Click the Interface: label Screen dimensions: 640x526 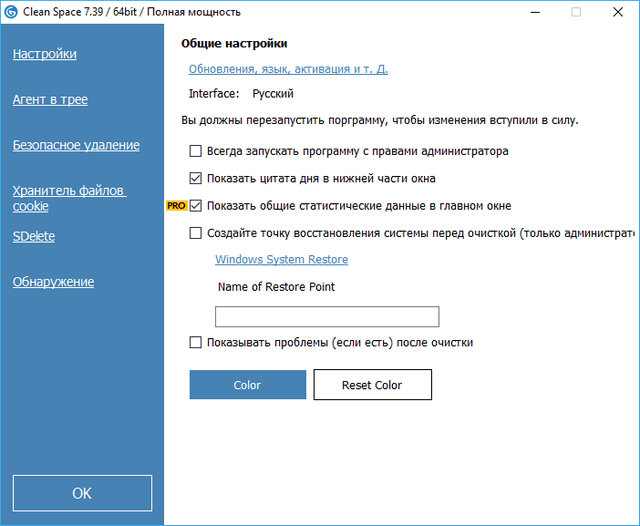[214, 94]
